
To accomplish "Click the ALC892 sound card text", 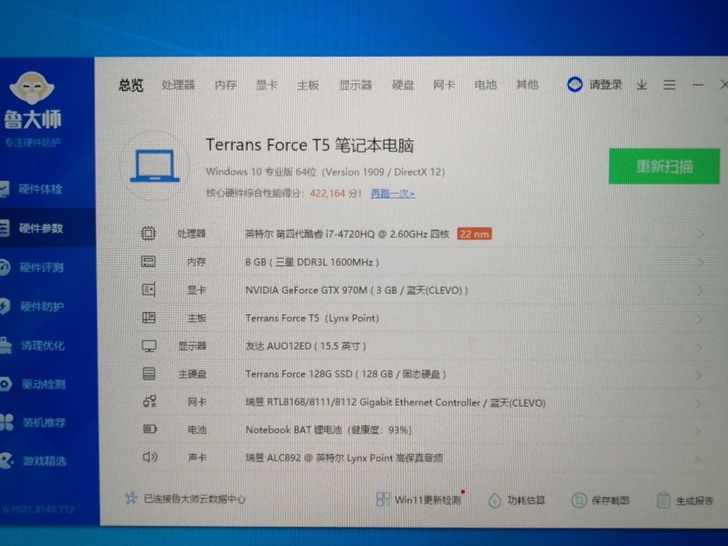I will click(344, 458).
